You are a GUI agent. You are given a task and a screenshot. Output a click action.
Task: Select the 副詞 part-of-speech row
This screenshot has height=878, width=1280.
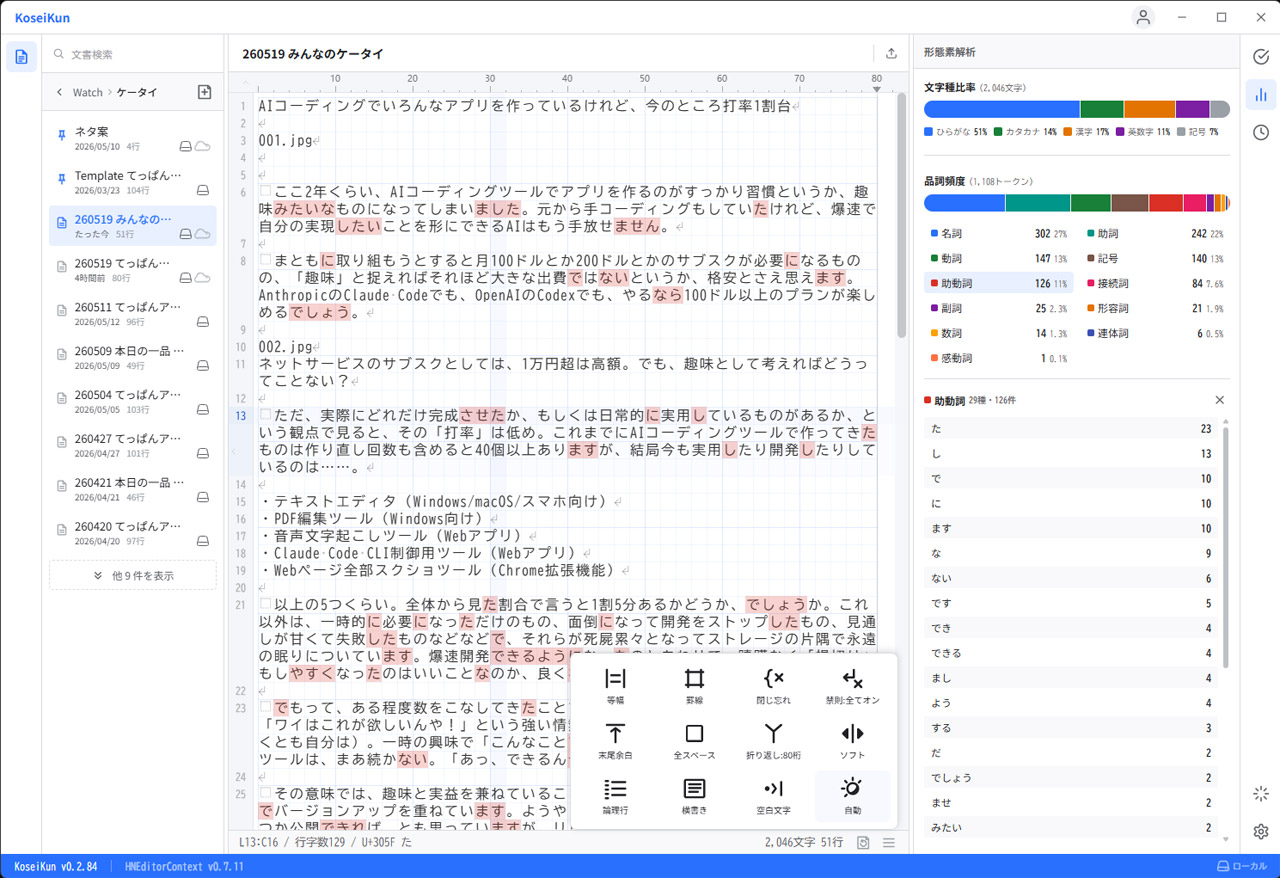coord(999,308)
